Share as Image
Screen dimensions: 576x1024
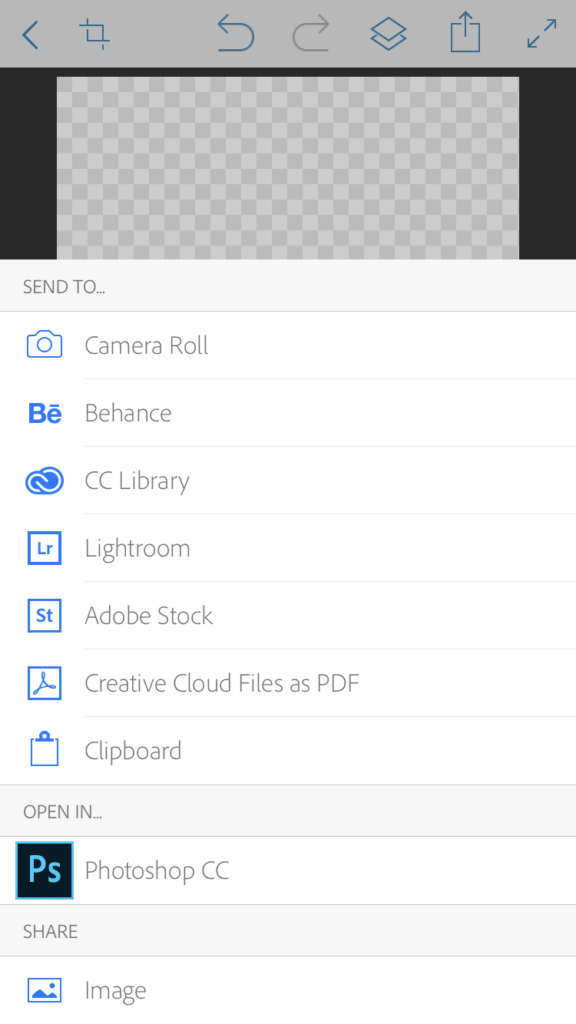click(288, 991)
